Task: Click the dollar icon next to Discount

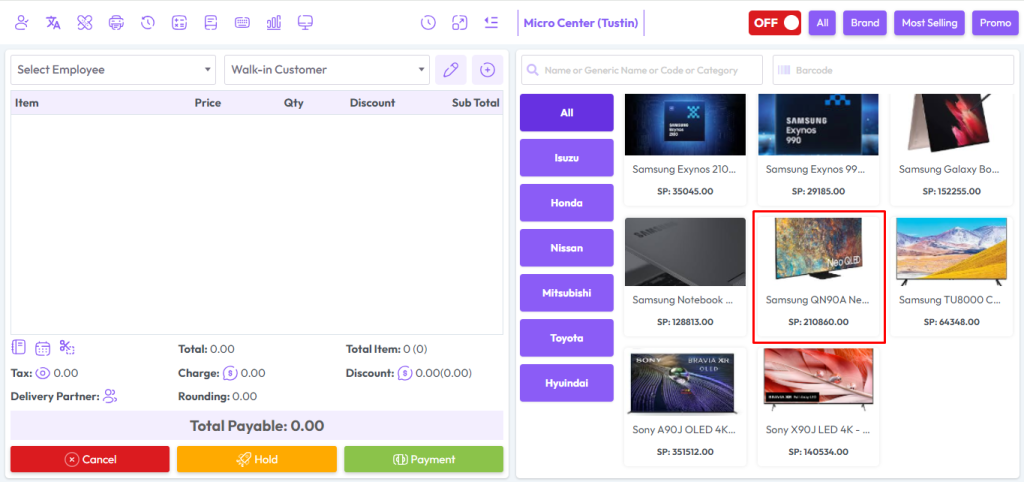Action: [405, 374]
